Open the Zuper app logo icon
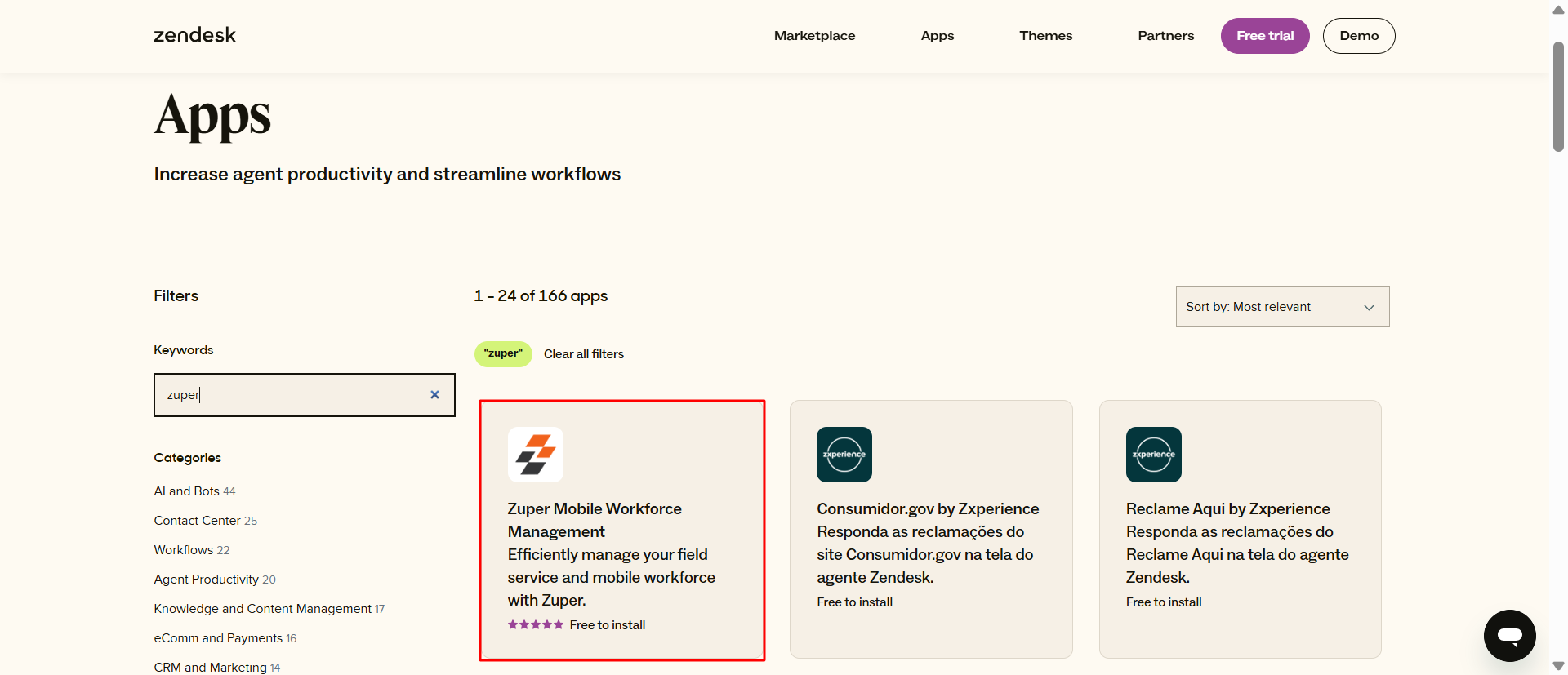This screenshot has width=1568, height=675. click(536, 455)
